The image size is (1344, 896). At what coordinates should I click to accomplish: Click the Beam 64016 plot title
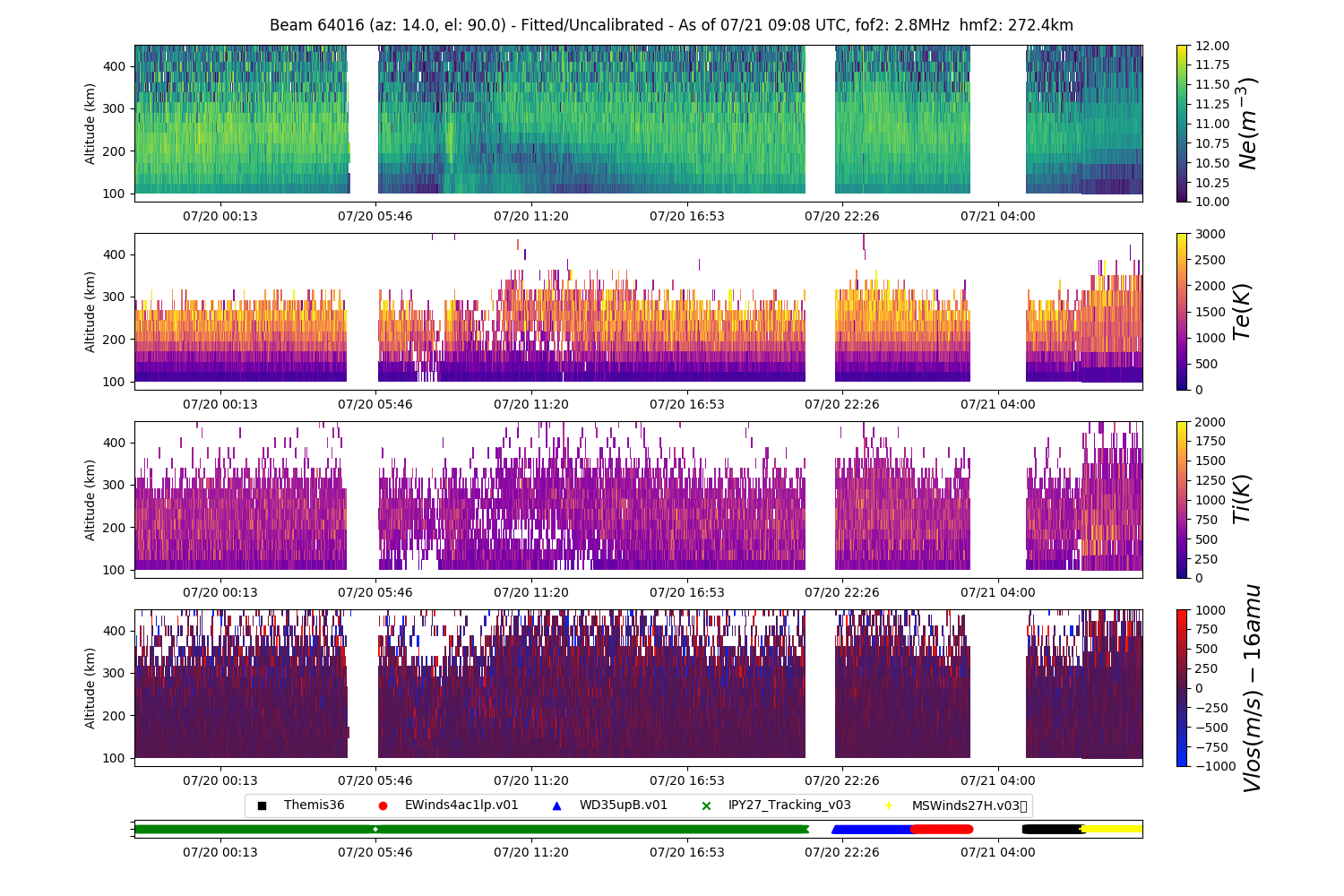click(671, 25)
